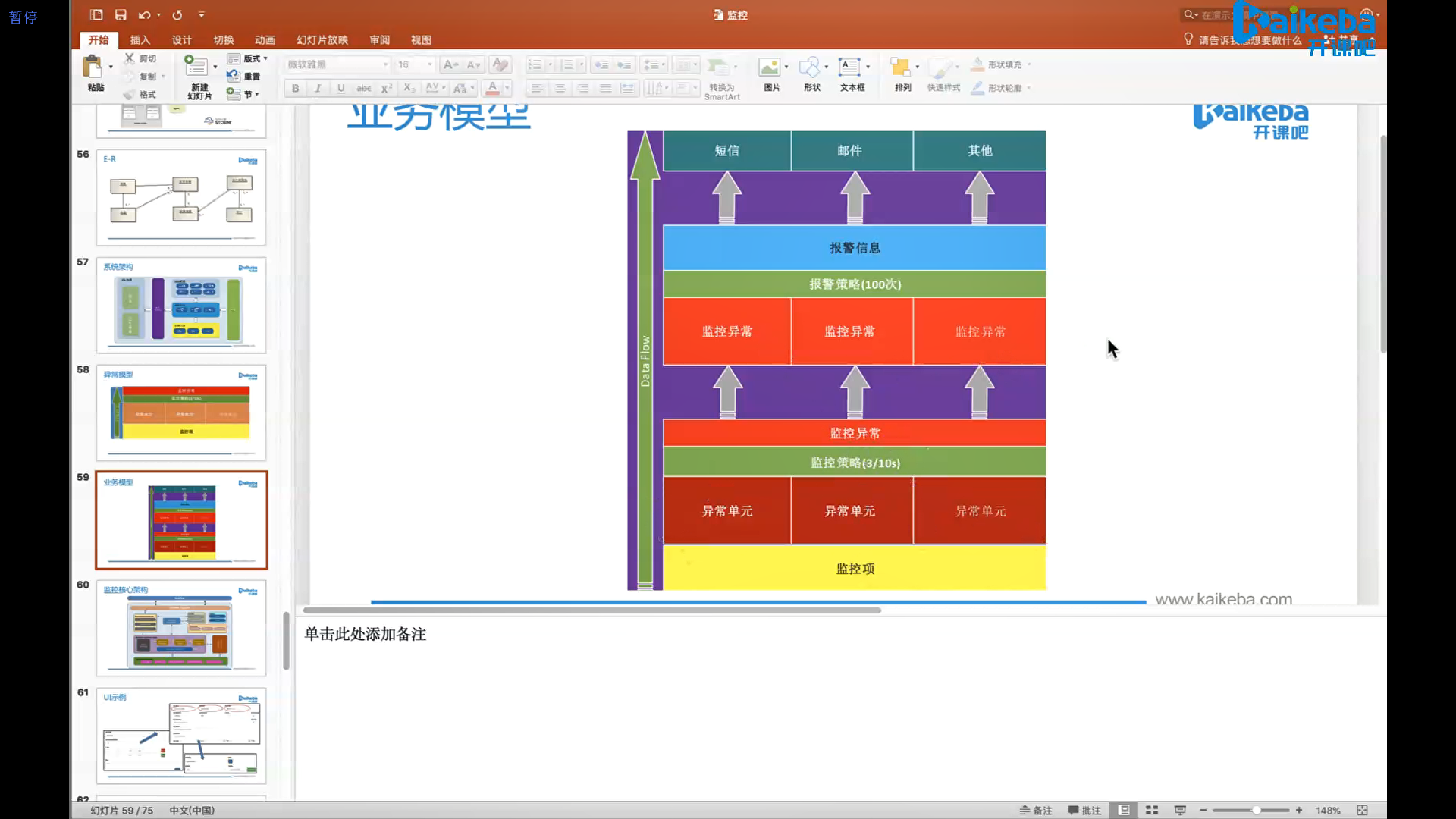The image size is (1456, 819).
Task: Click the New Slide icon
Action: tap(196, 67)
